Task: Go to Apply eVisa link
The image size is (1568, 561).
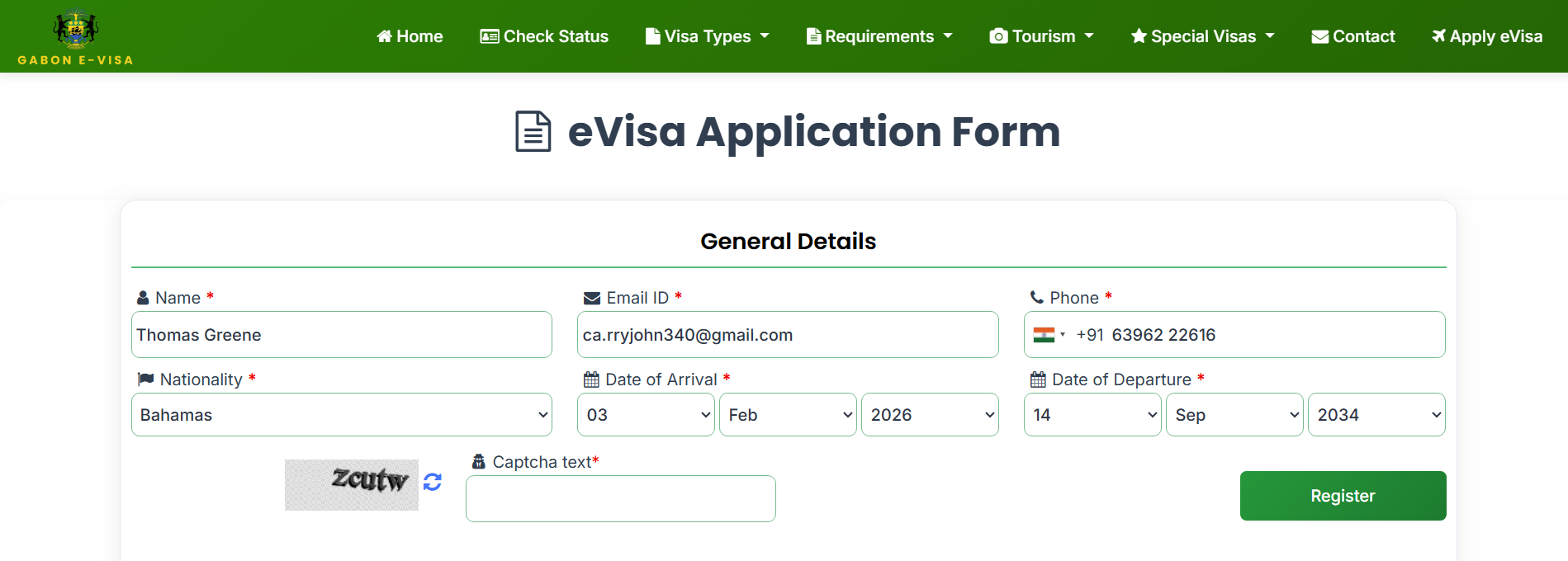Action: point(1487,36)
